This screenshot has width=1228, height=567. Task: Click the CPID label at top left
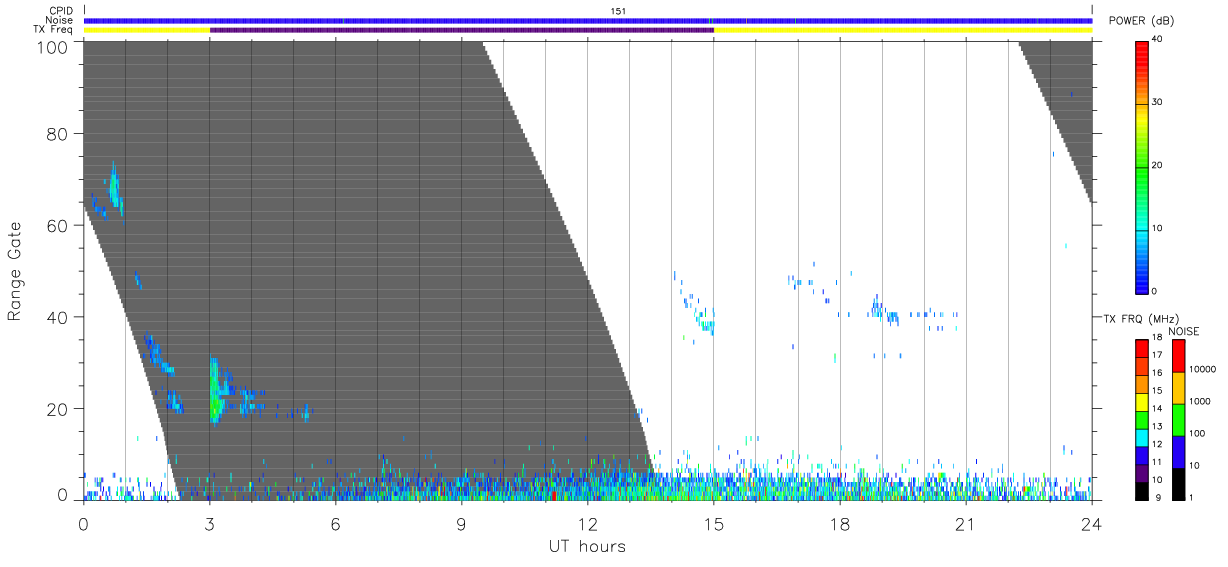60,11
